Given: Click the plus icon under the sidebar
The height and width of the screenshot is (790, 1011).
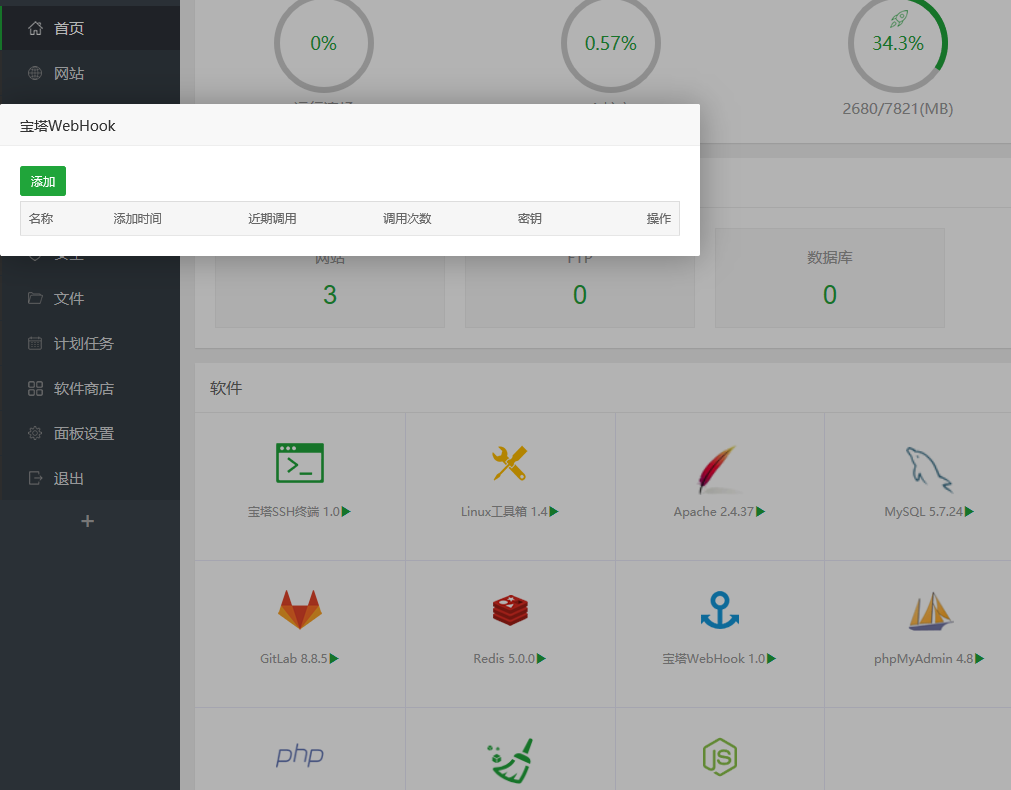Looking at the screenshot, I should tap(88, 521).
